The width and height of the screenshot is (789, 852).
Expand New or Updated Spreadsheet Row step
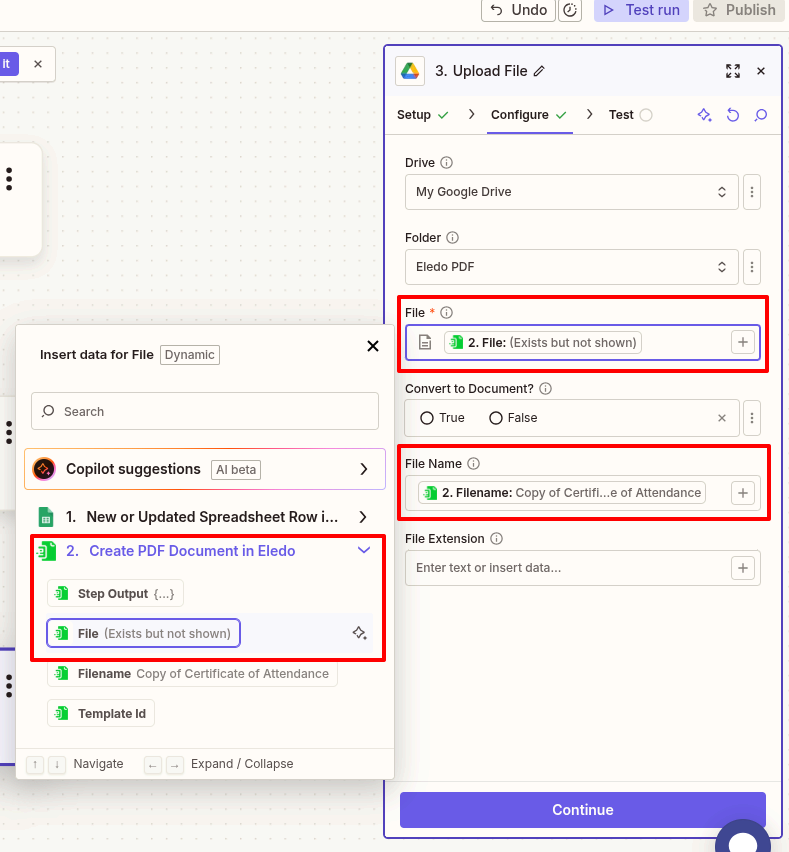205,517
